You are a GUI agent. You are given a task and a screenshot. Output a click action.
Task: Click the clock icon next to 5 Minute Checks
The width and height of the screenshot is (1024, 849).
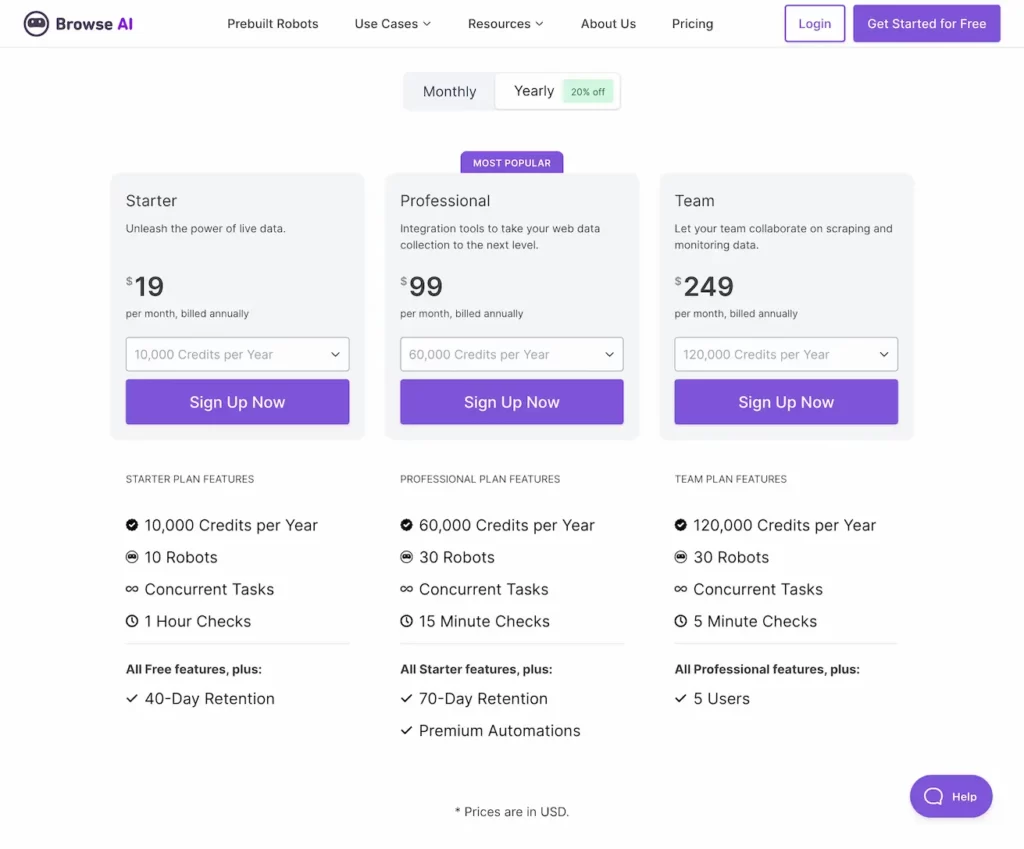(681, 621)
